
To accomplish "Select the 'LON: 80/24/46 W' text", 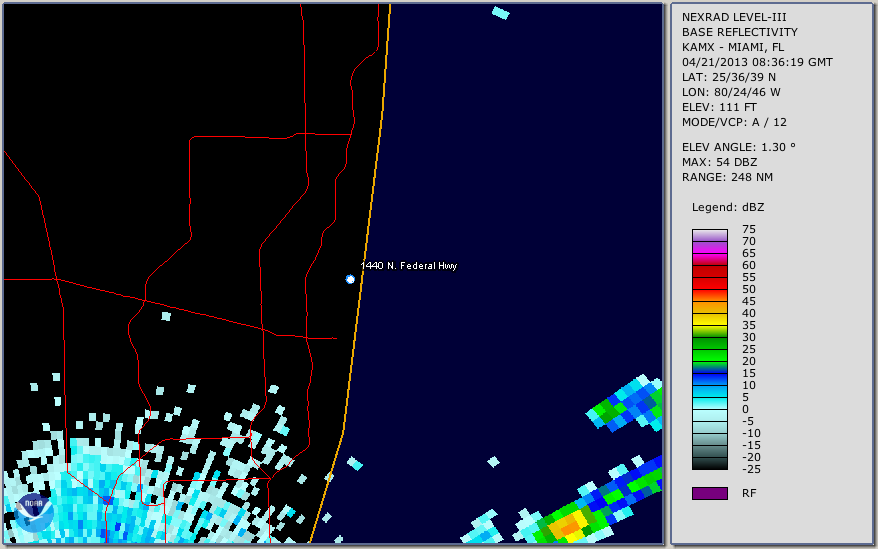I will click(x=731, y=92).
